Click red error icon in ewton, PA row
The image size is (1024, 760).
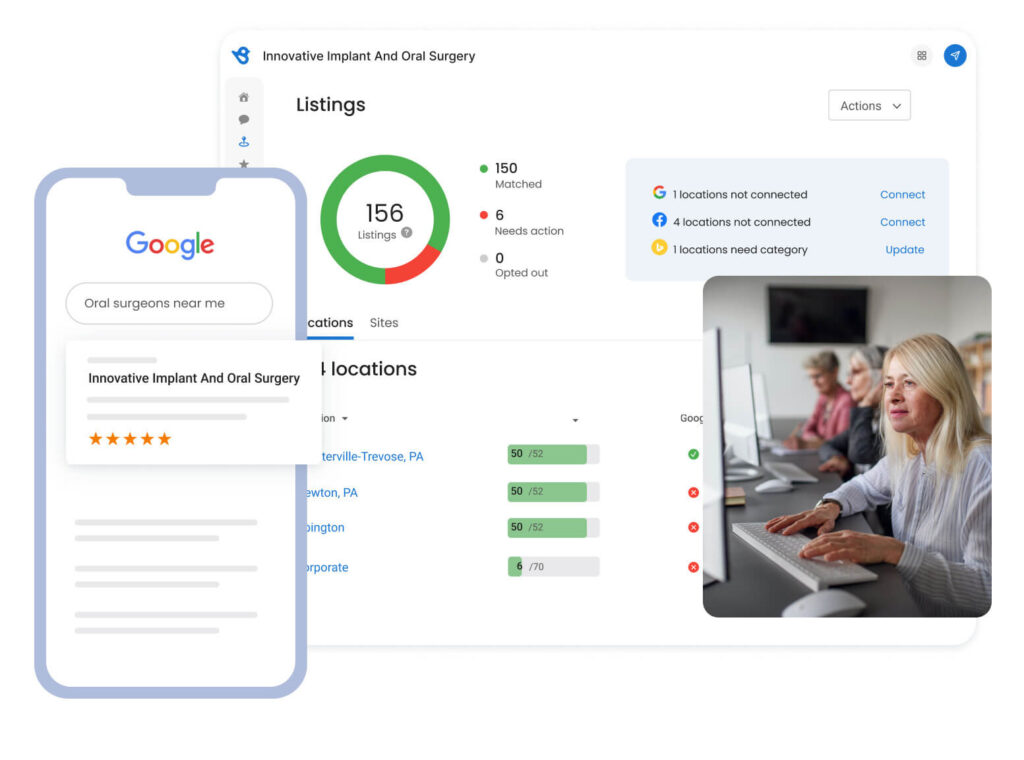pos(694,492)
